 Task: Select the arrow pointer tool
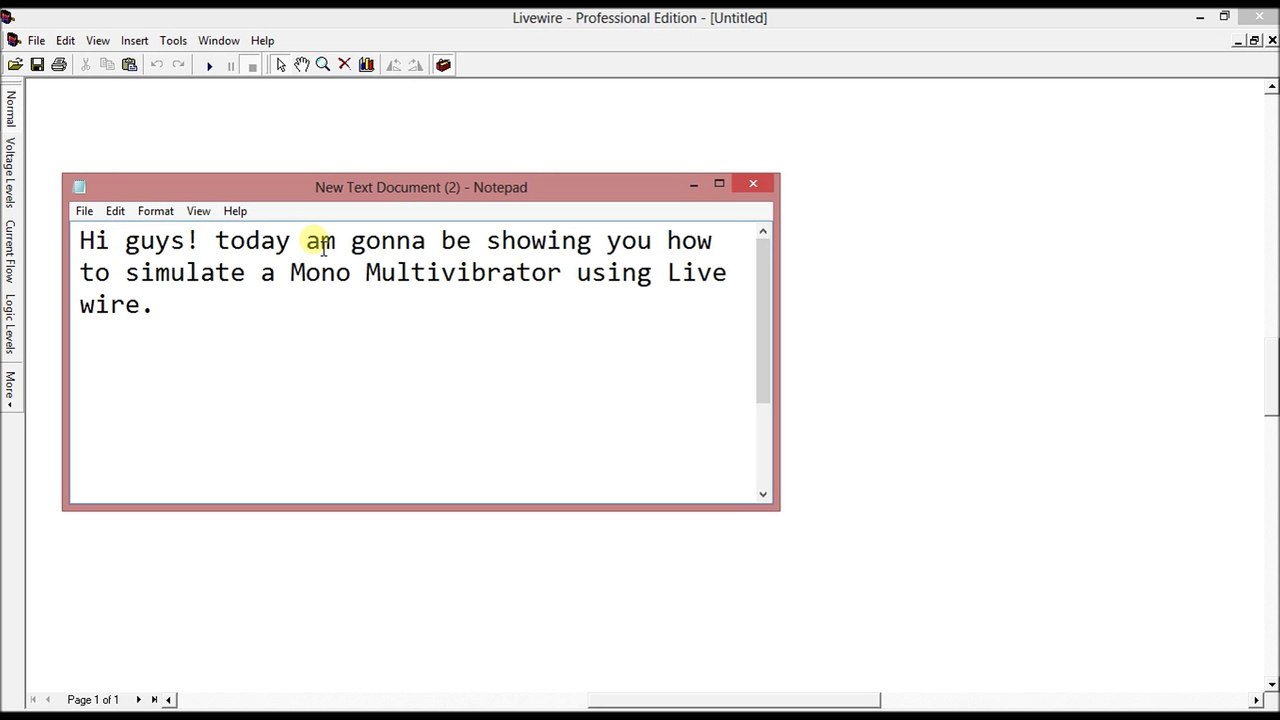[280, 65]
